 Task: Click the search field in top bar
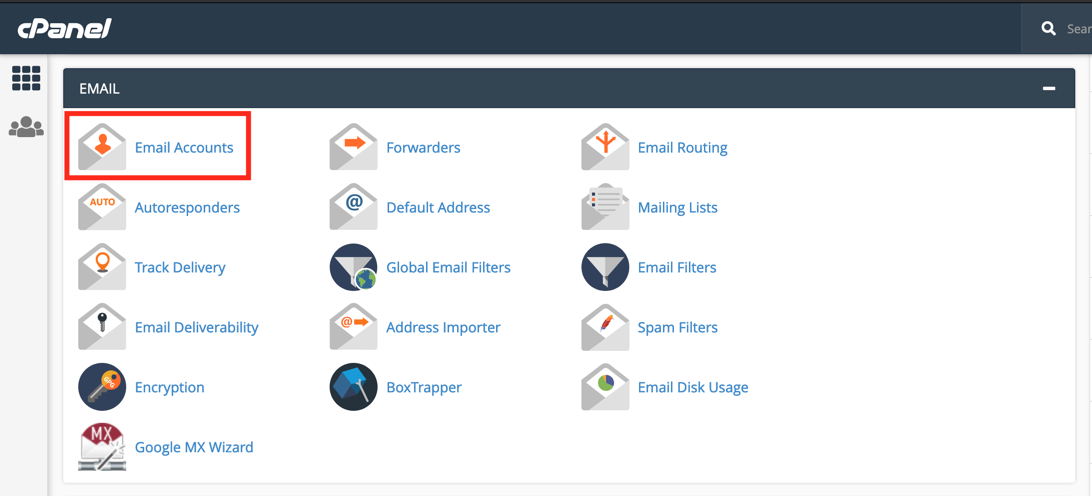(1076, 29)
